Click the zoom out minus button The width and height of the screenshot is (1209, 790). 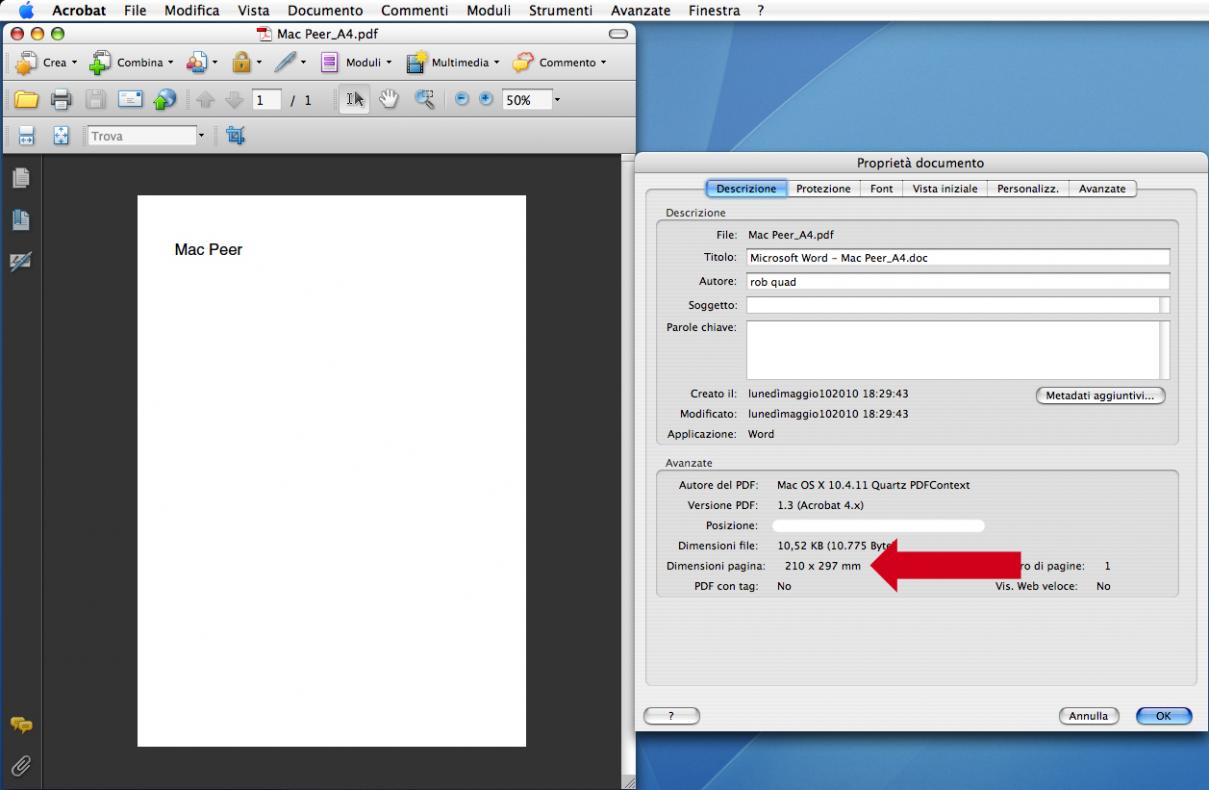coord(462,100)
